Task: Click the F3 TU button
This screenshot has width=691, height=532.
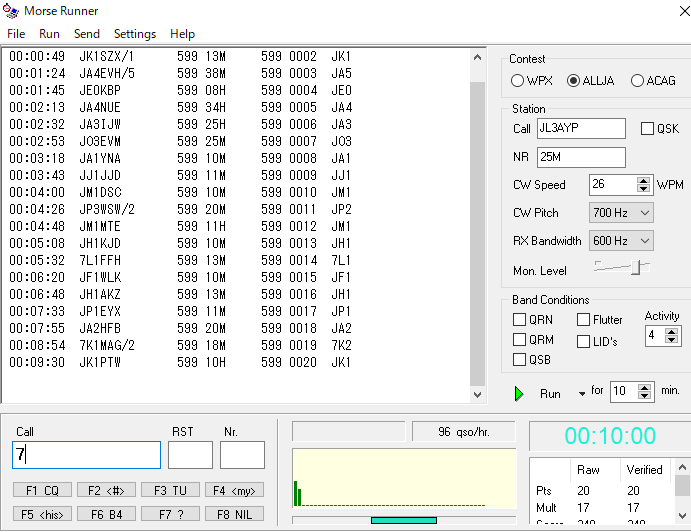Action: coord(170,490)
